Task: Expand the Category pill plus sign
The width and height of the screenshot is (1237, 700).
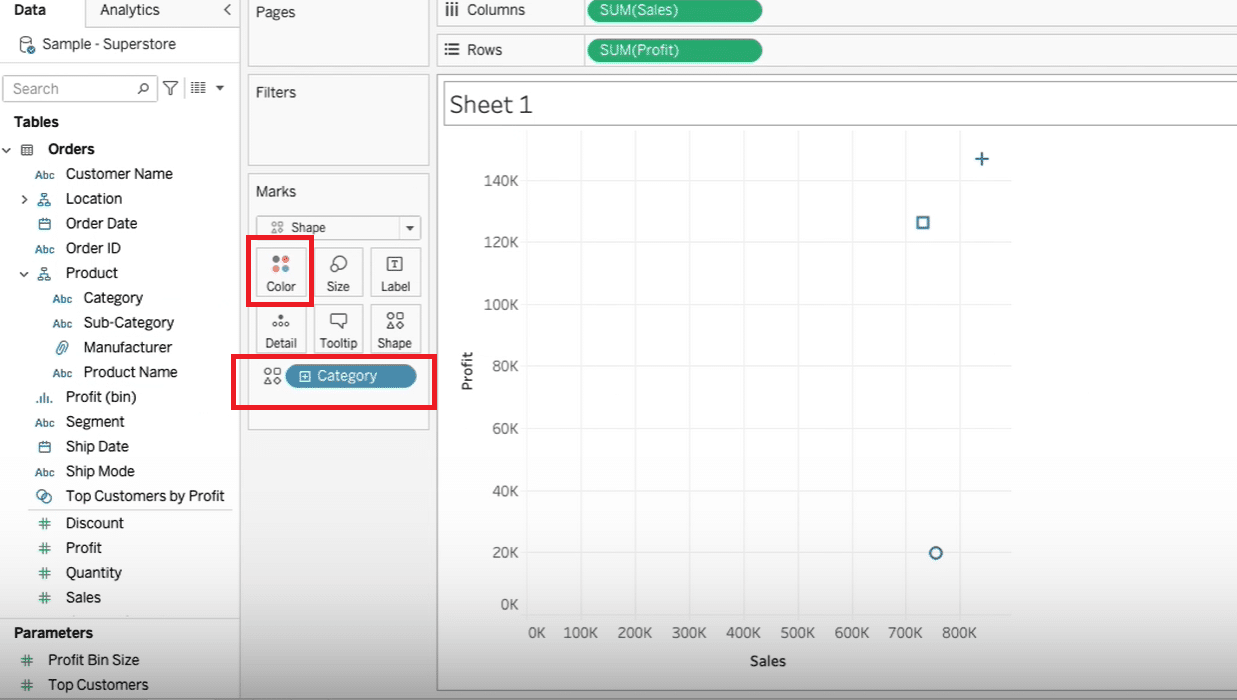Action: point(305,376)
